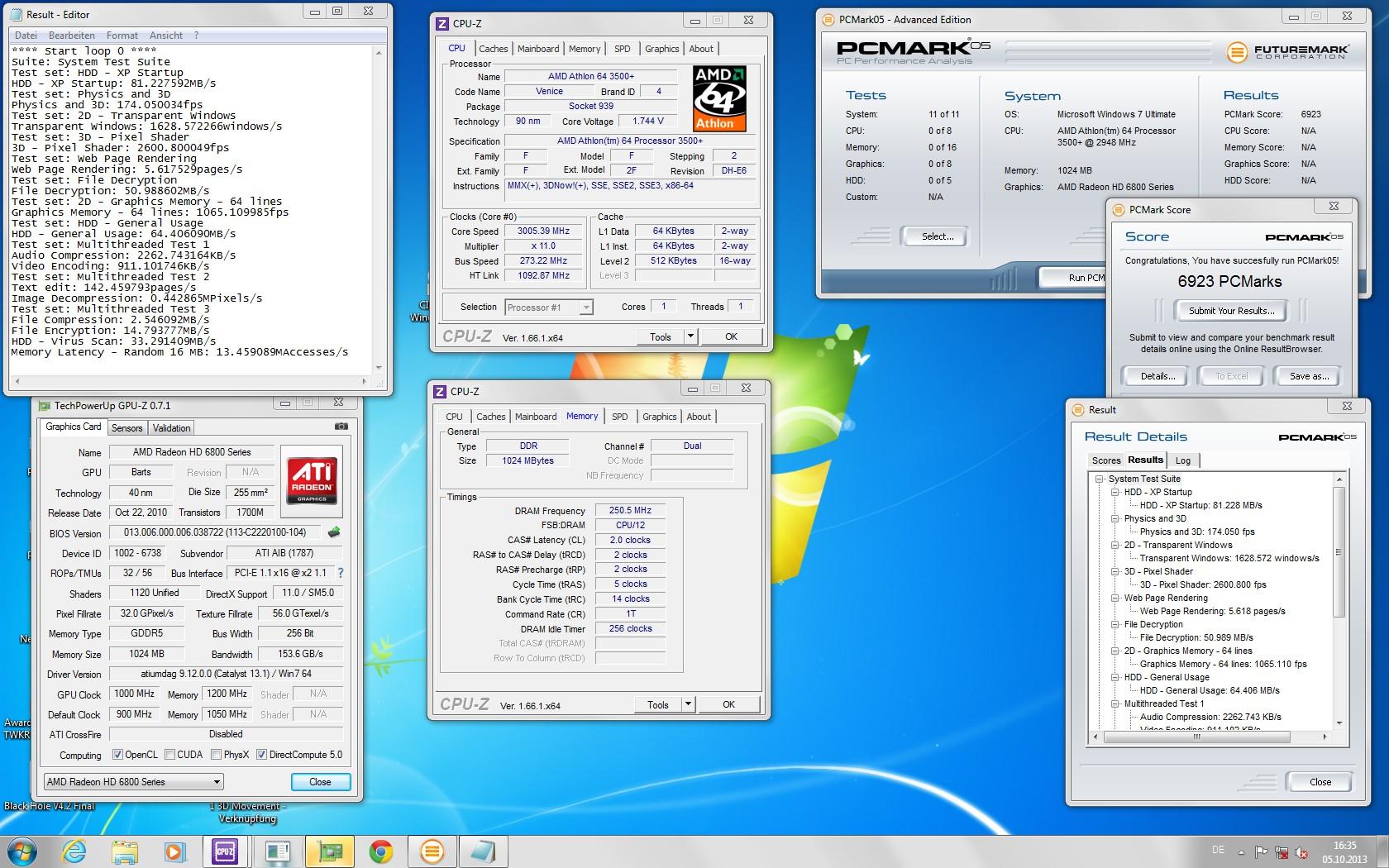Switch to Sensors tab in GPU-Z
This screenshot has width=1389, height=868.
127,427
